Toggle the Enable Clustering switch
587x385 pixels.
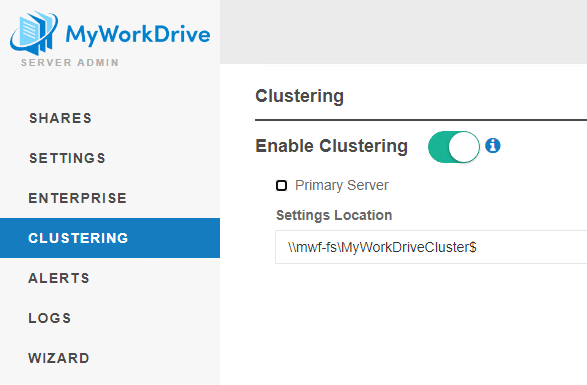(x=454, y=147)
